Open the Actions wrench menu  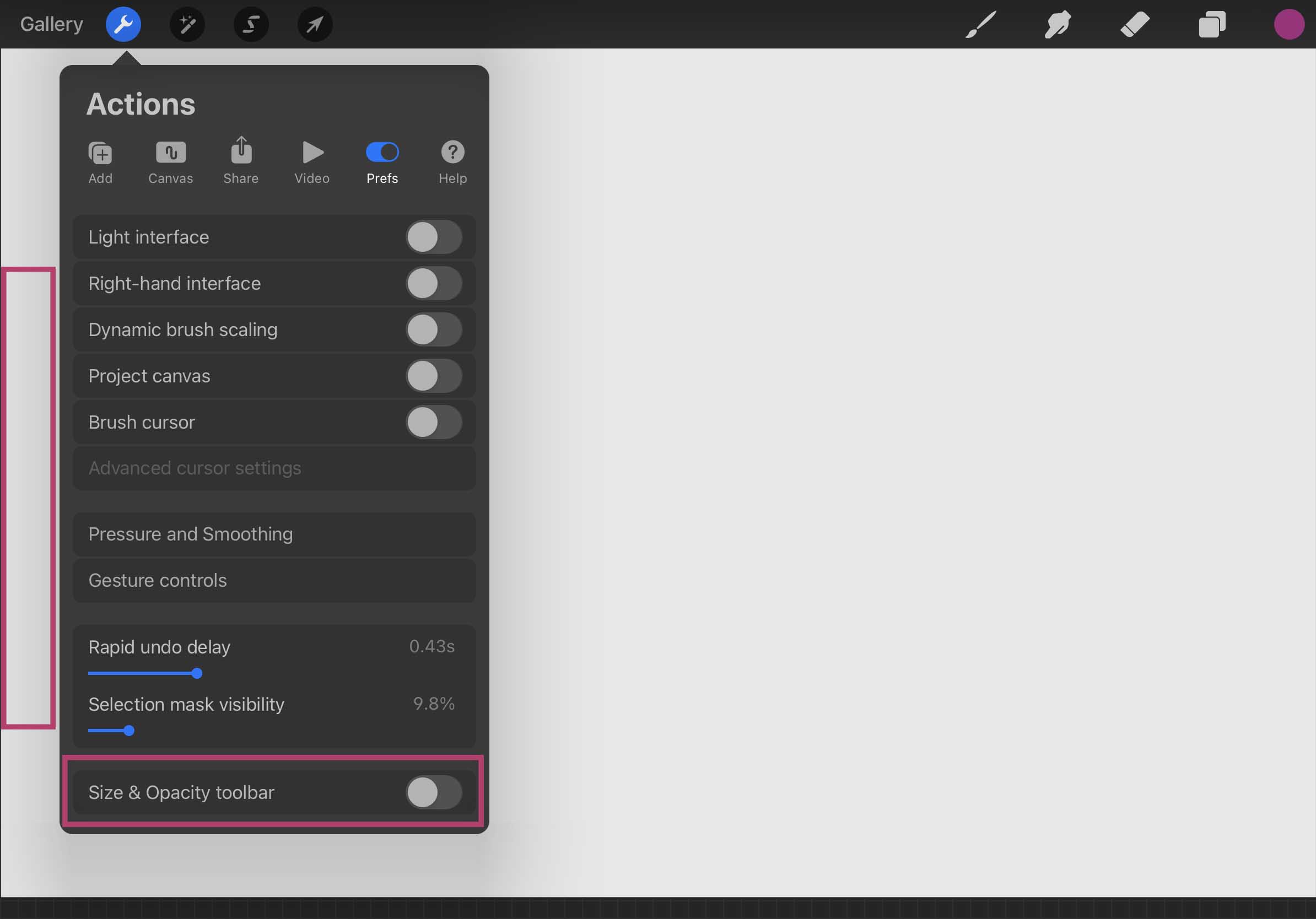123,24
